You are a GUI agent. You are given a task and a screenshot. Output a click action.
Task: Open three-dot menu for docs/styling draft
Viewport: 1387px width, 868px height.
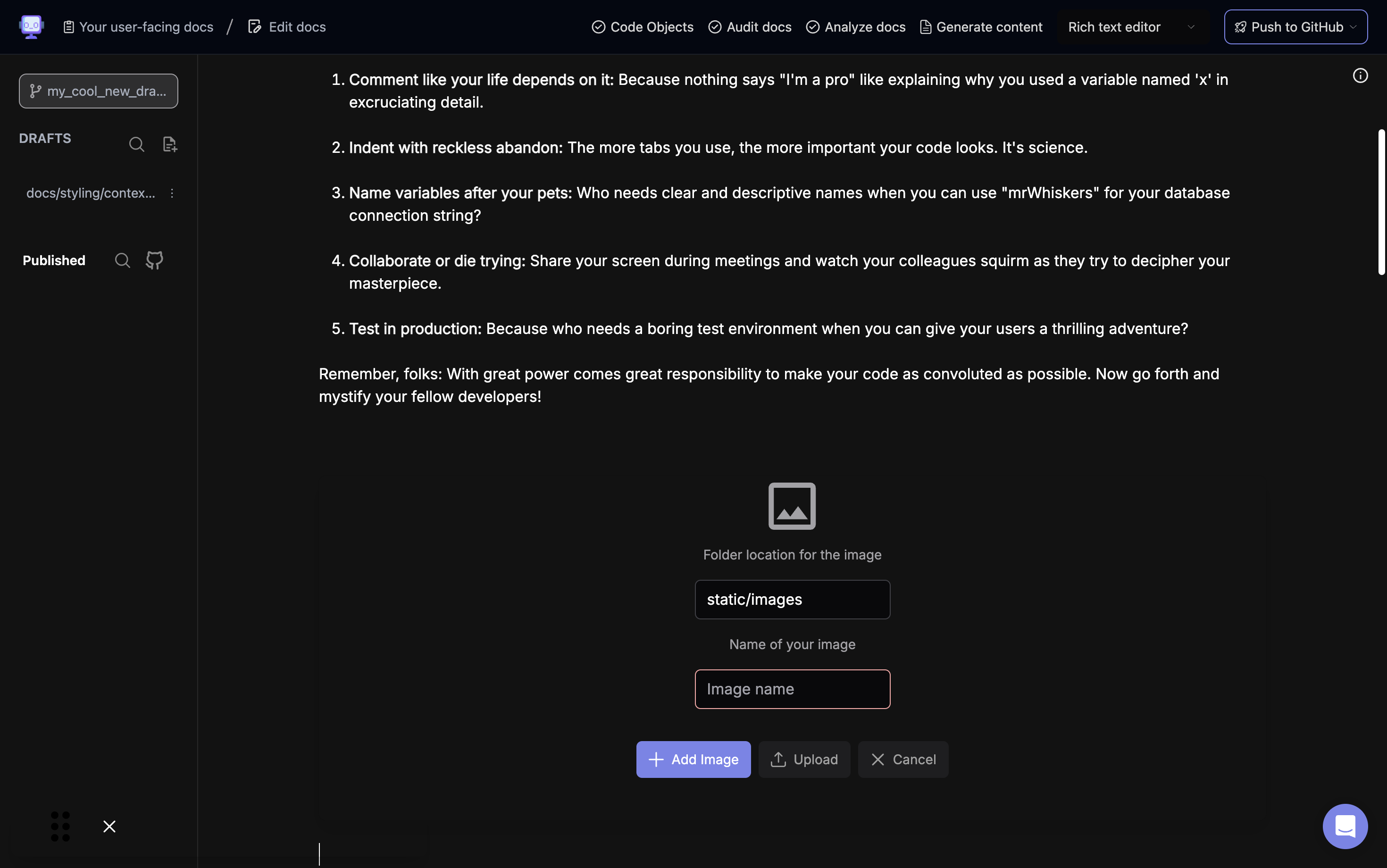pyautogui.click(x=172, y=193)
